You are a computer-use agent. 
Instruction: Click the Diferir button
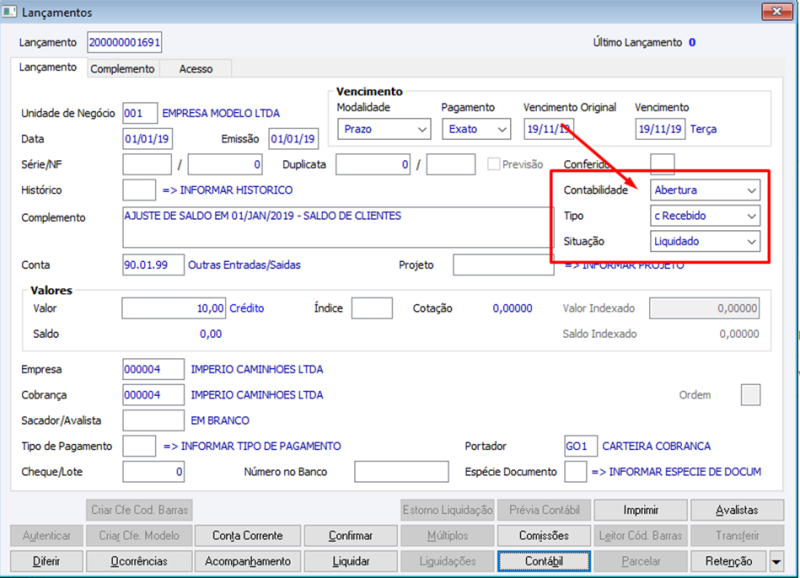(x=46, y=561)
